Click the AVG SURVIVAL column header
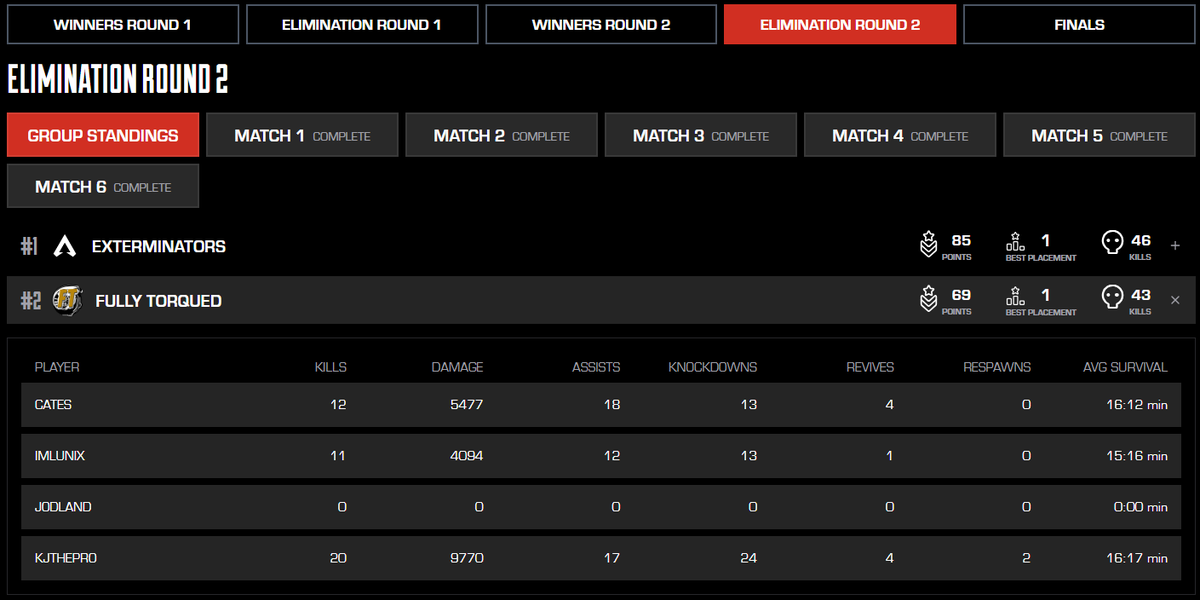This screenshot has width=1200, height=600. (1125, 367)
